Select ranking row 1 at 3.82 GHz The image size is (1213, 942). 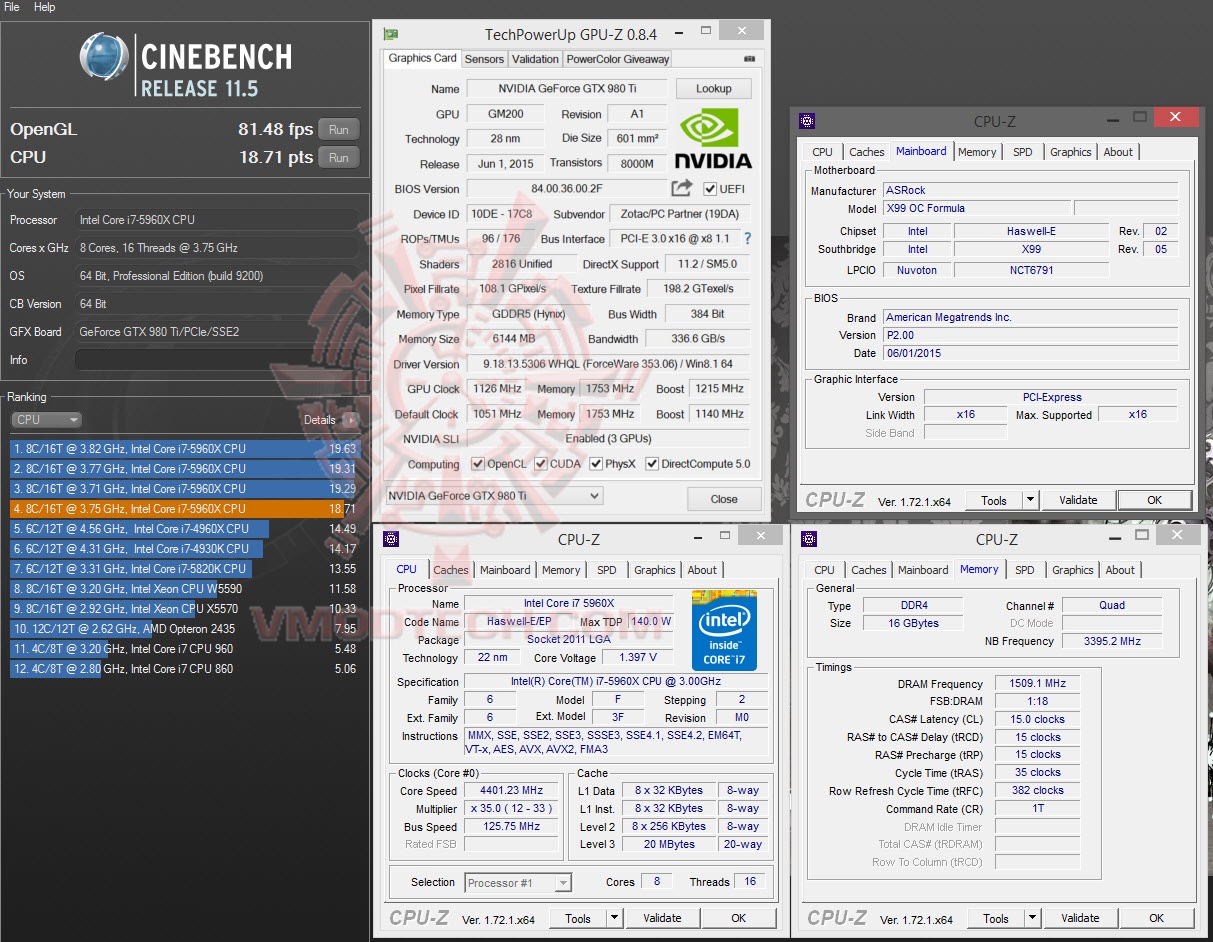pos(185,449)
